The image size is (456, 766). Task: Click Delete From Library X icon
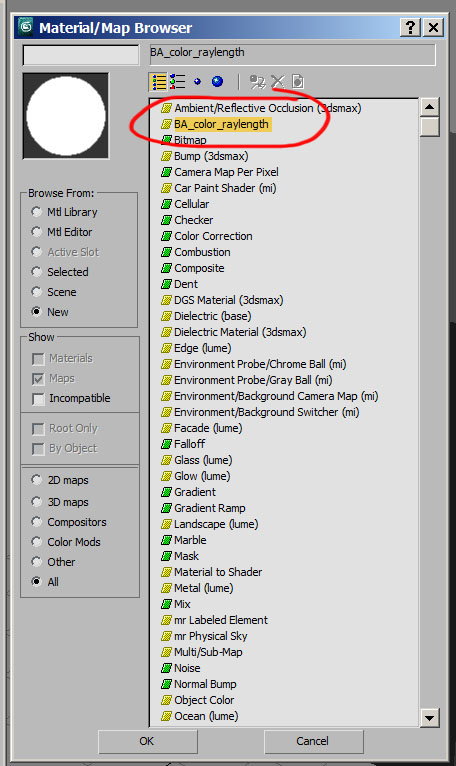pos(278,82)
